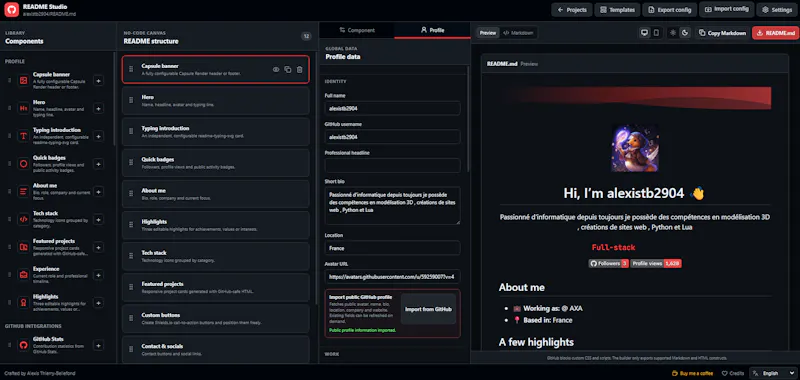Open the Component tab

[357, 30]
